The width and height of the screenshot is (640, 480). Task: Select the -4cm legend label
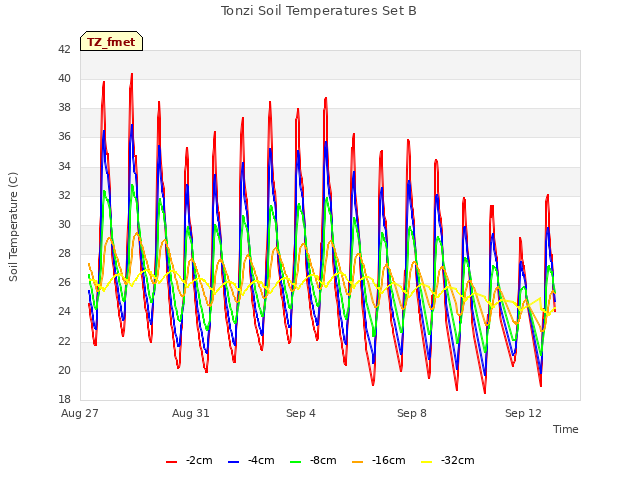[x=261, y=460]
